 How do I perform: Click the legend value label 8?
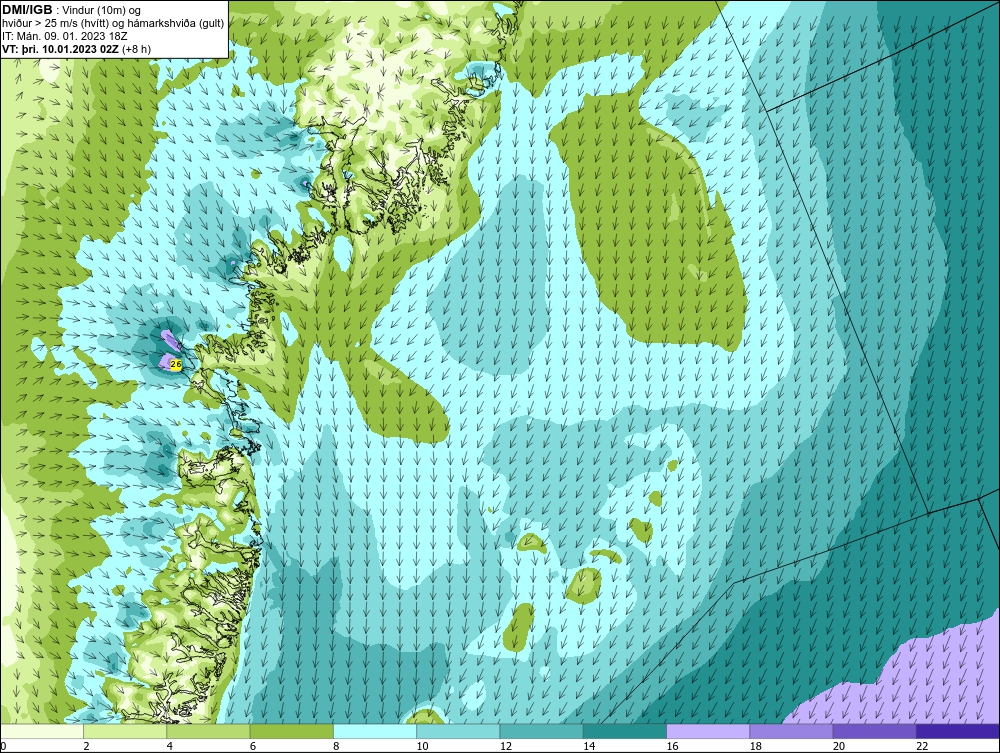coord(336,746)
